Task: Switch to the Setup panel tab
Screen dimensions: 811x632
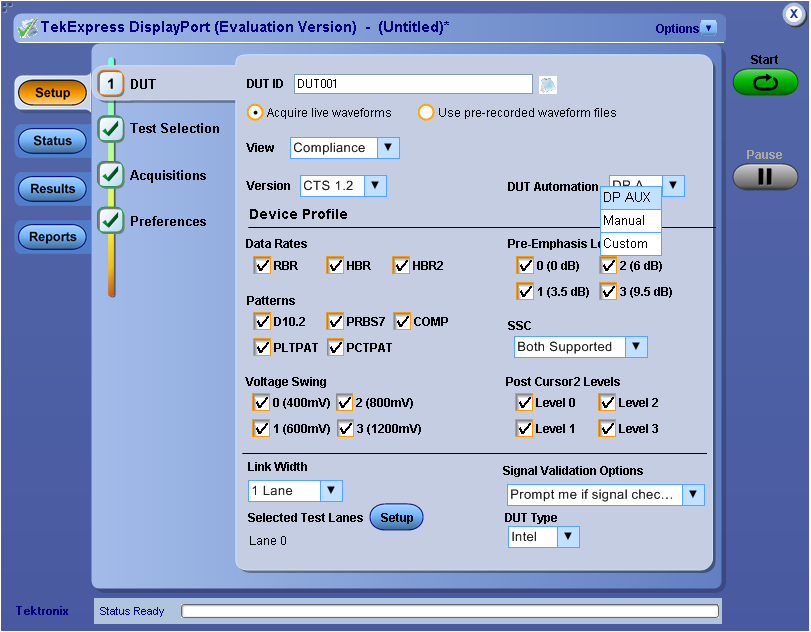Action: [52, 93]
